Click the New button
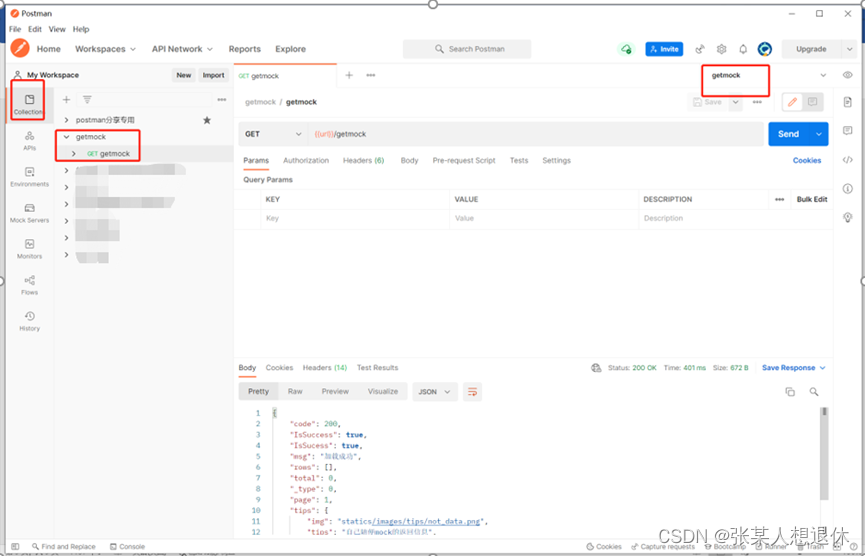Viewport: 865px width, 556px height. coord(184,76)
